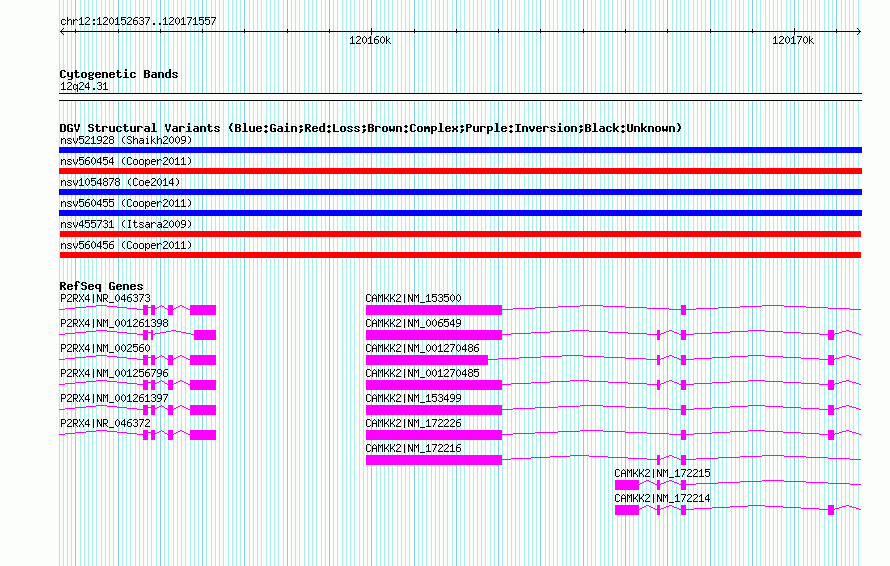Click red loss bar under nsv560454
The height and width of the screenshot is (566, 890).
(460, 171)
